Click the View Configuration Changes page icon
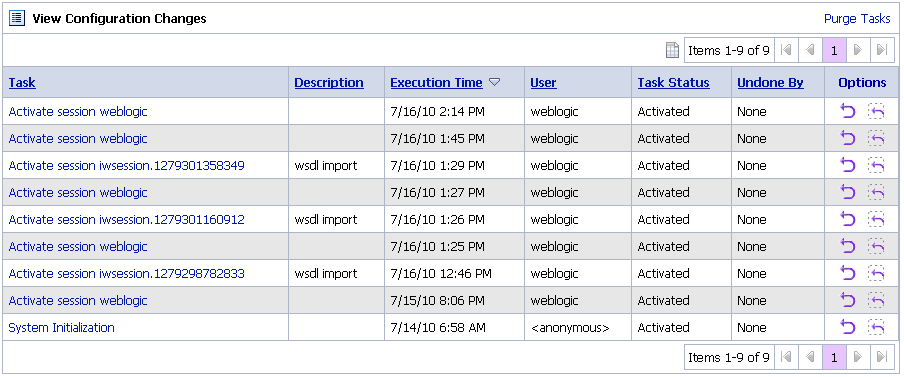This screenshot has height=377, width=904. coord(17,18)
